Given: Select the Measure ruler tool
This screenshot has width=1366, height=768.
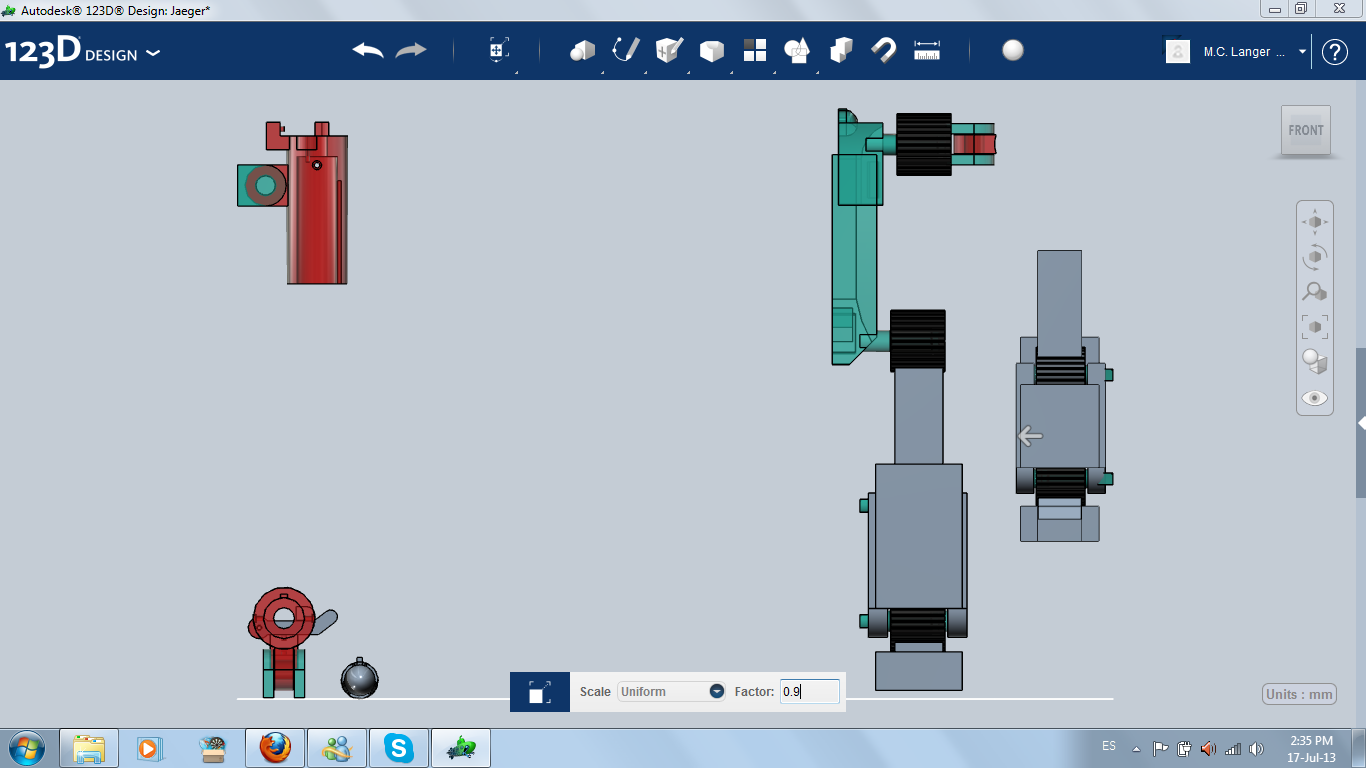Looking at the screenshot, I should pos(927,50).
